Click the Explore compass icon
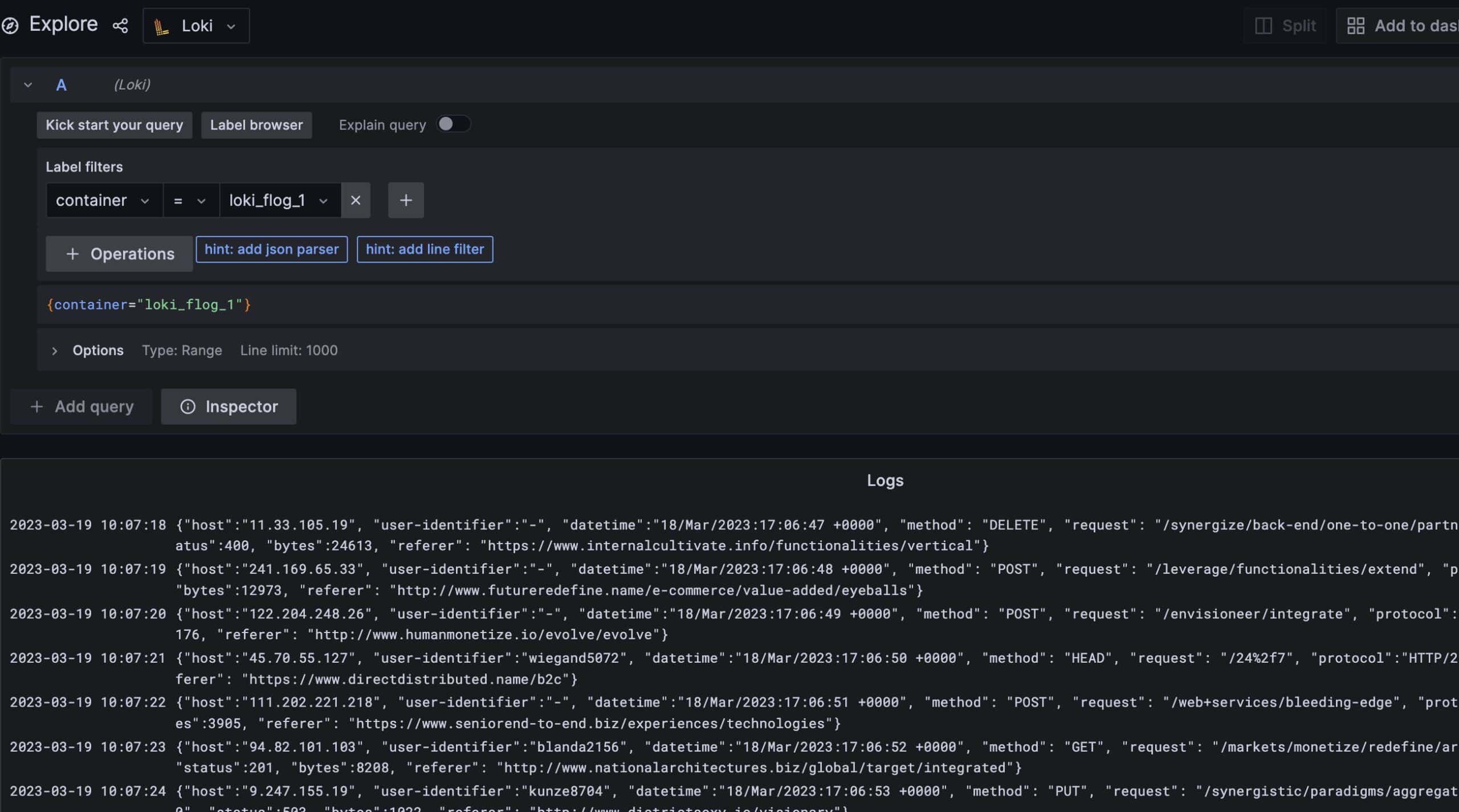This screenshot has width=1459, height=812. coord(10,24)
